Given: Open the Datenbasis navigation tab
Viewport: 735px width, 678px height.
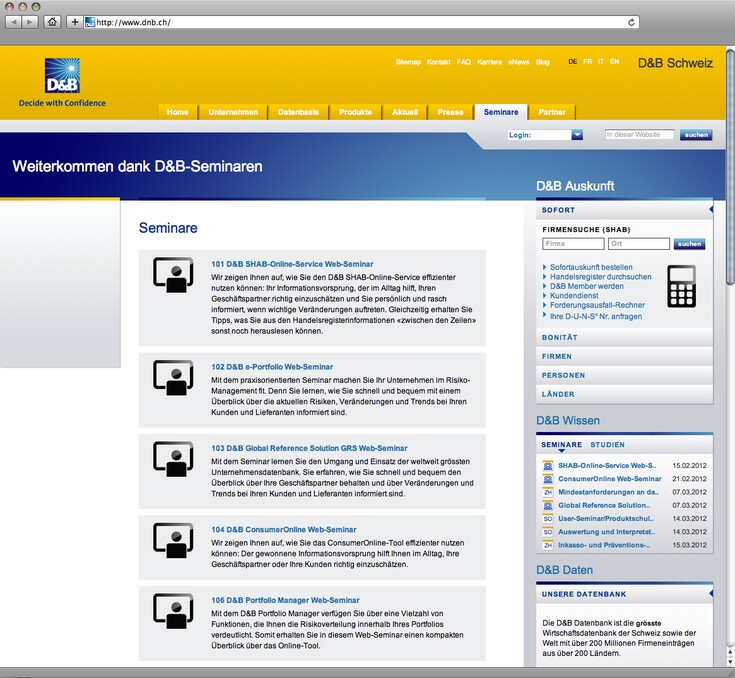Looking at the screenshot, I should coord(298,112).
